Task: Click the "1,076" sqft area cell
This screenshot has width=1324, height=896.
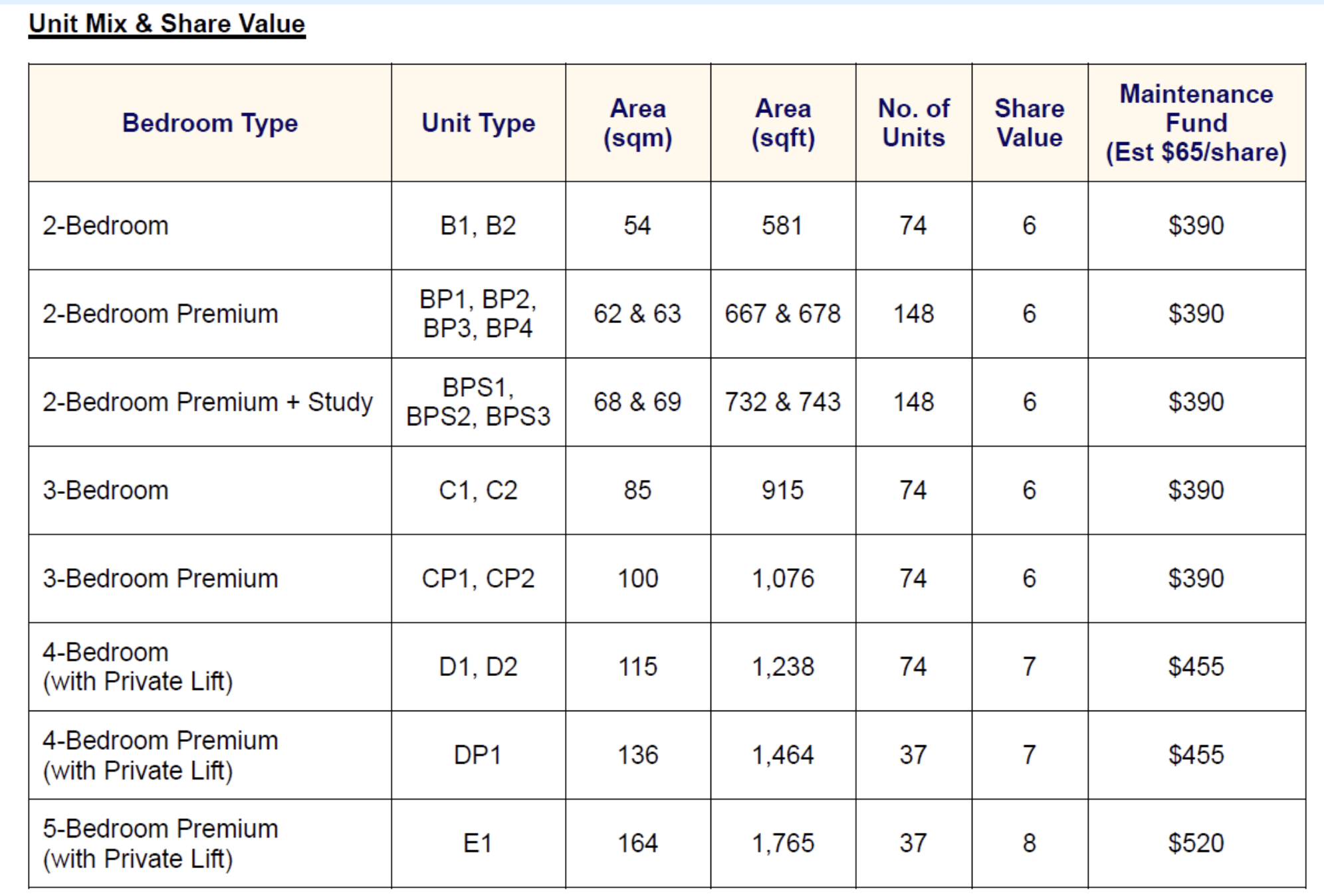Action: (782, 578)
